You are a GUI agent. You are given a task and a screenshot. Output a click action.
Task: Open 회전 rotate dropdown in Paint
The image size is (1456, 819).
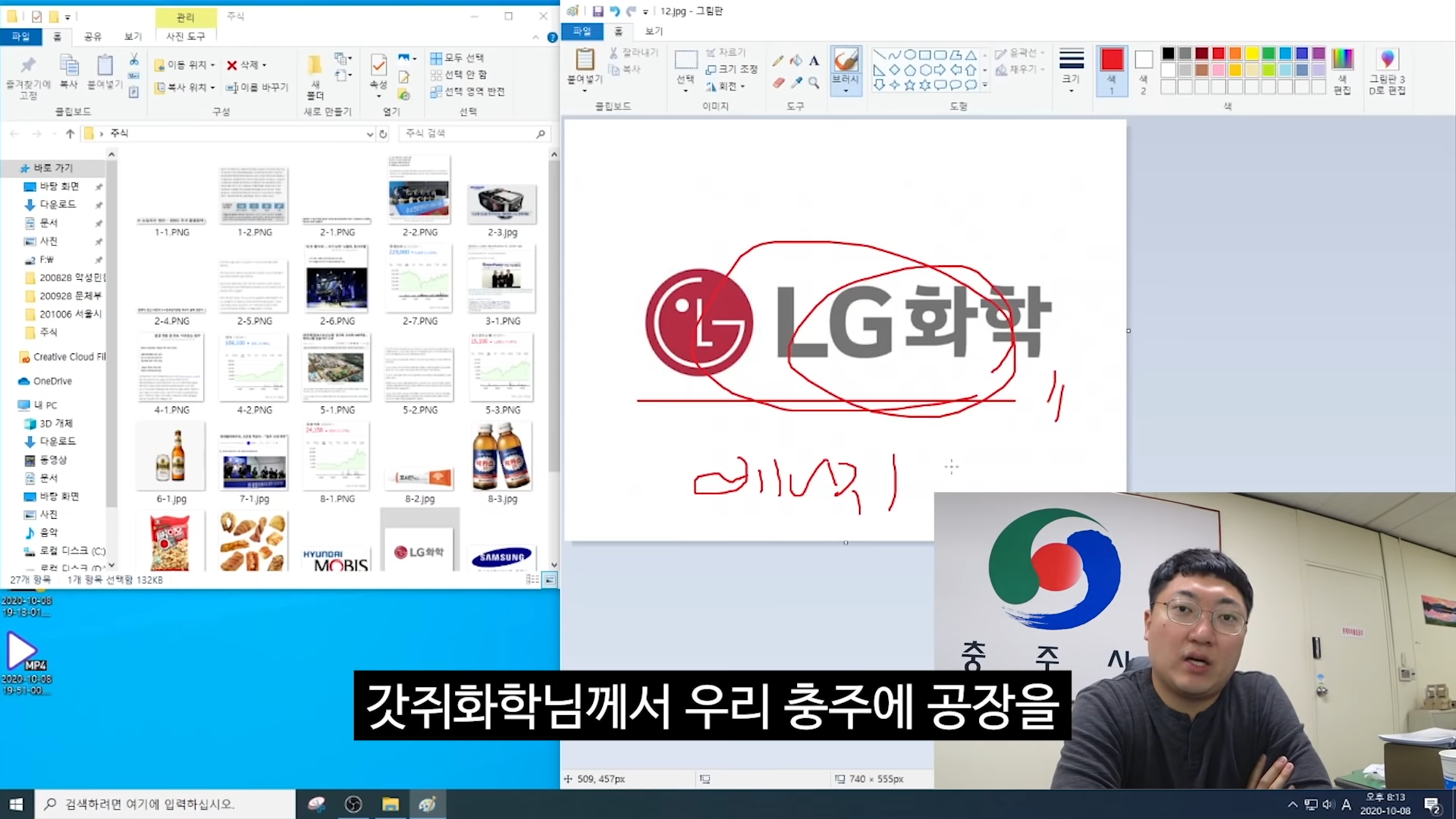pyautogui.click(x=726, y=86)
